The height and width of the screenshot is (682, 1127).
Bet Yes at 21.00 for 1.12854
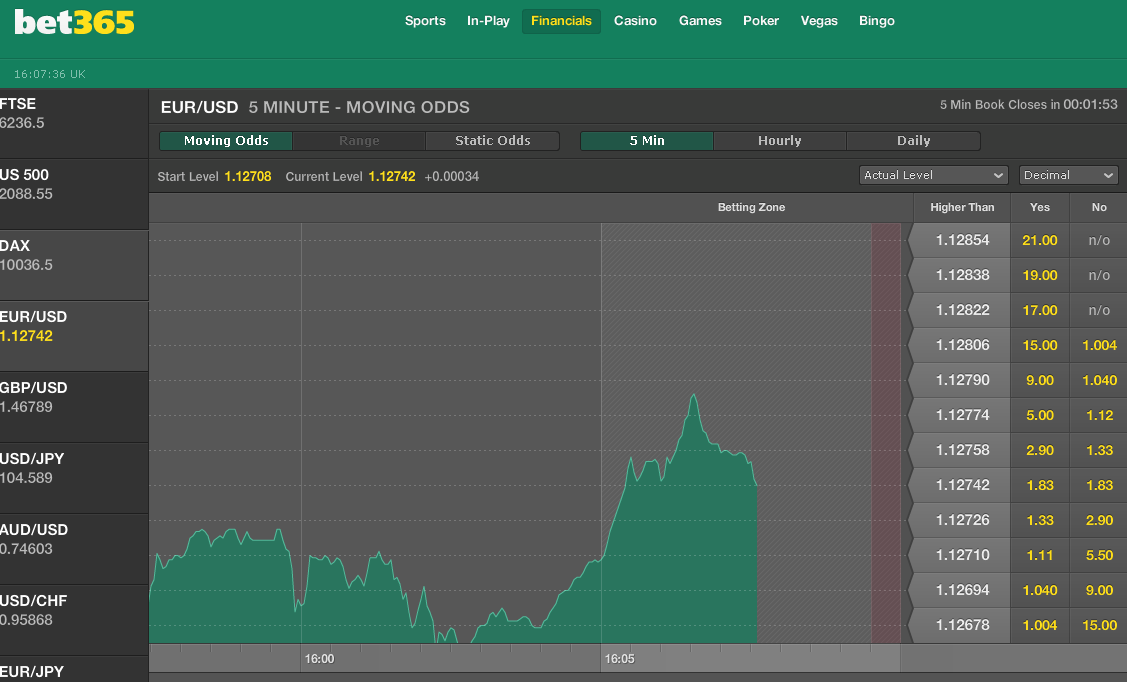coord(1039,240)
